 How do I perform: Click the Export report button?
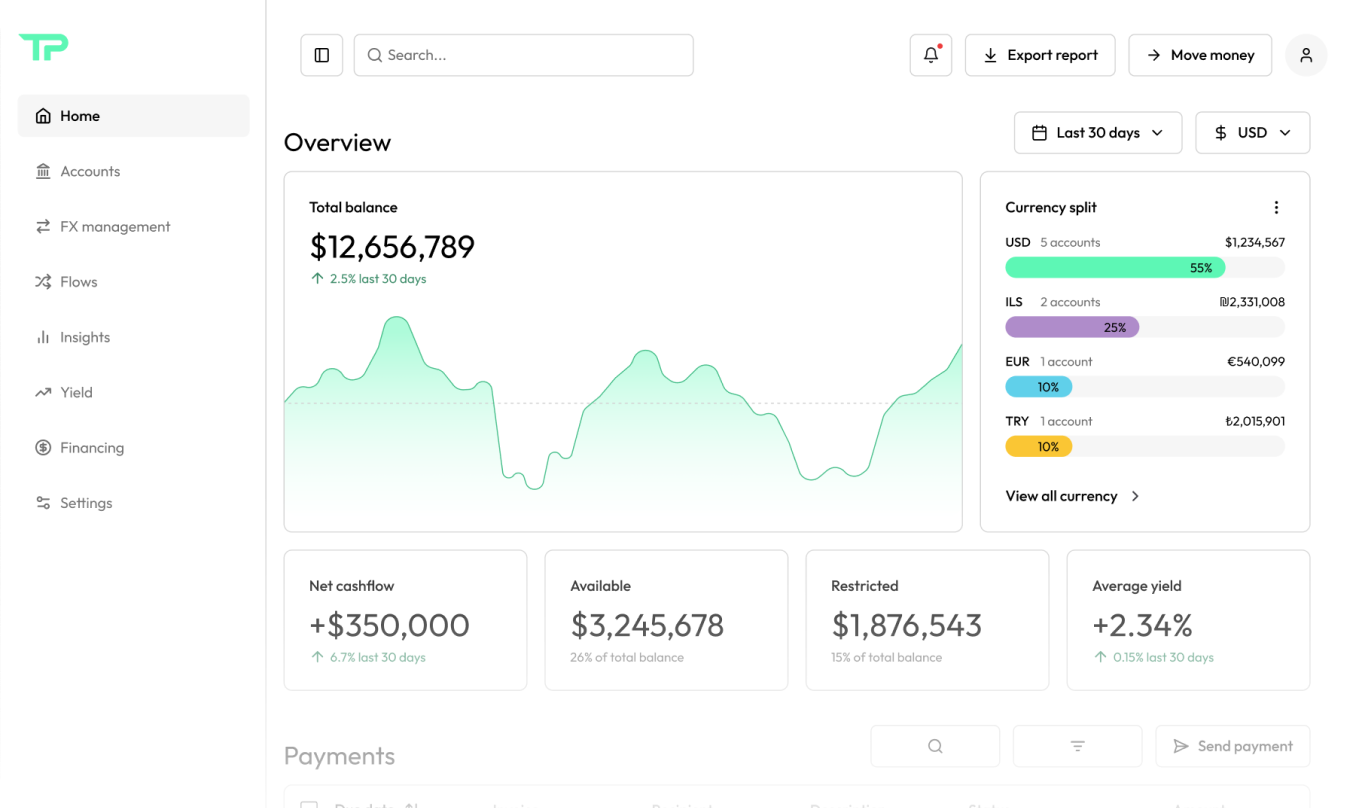click(x=1040, y=55)
